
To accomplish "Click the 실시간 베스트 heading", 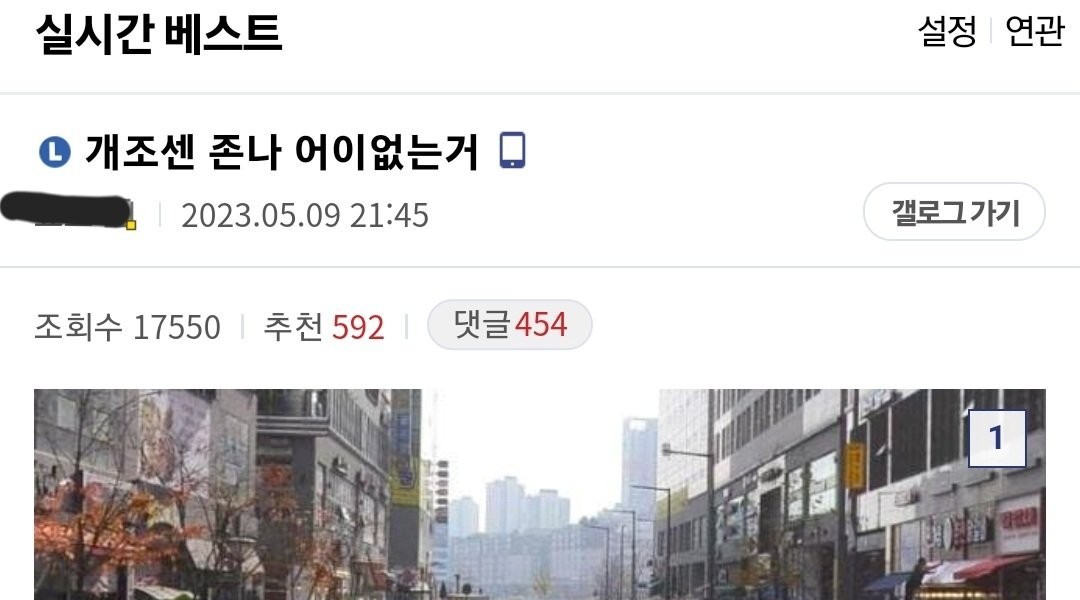I will tap(159, 33).
